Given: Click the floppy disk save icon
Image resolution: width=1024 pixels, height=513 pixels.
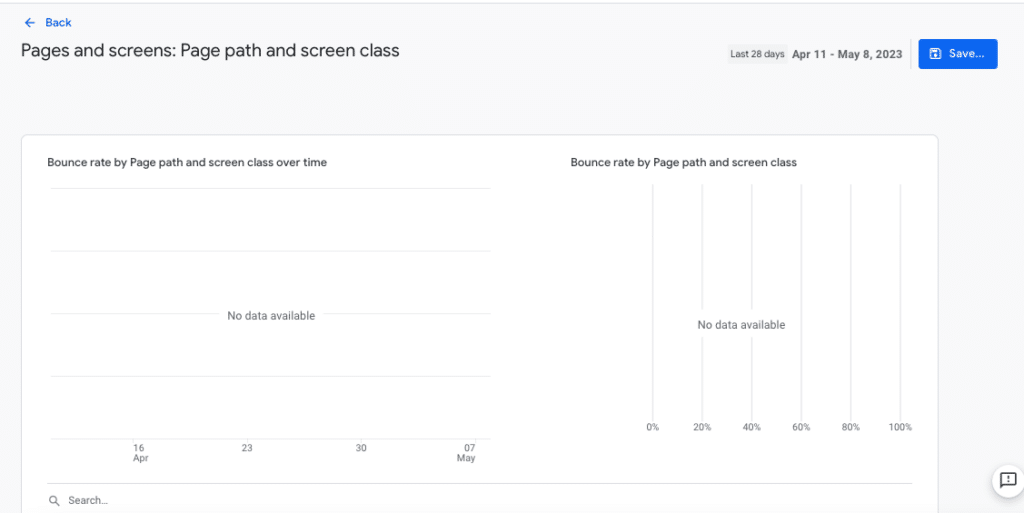Looking at the screenshot, I should click(935, 54).
